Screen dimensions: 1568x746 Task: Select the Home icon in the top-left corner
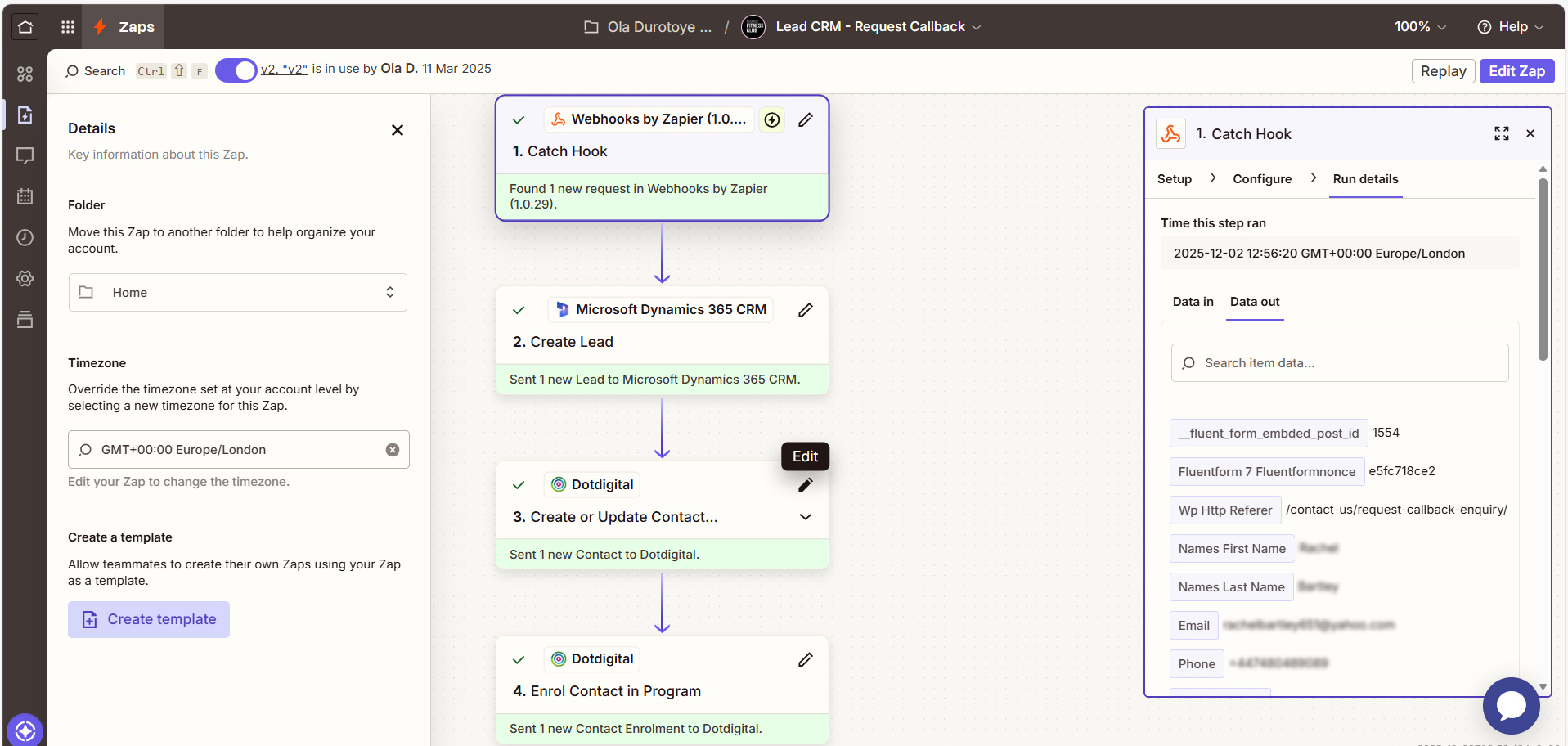click(x=24, y=26)
